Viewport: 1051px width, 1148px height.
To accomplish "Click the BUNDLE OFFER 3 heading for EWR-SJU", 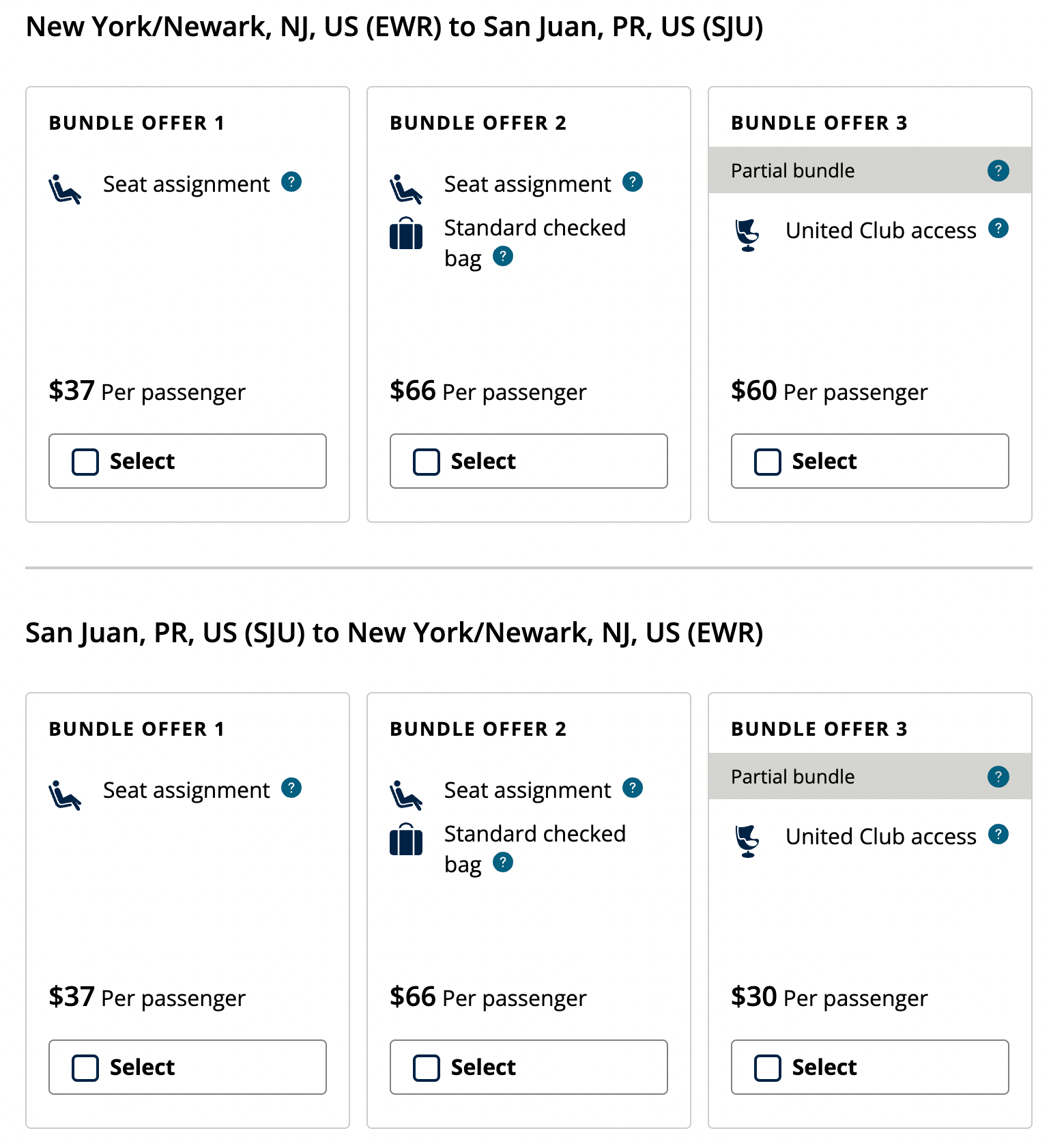I will pyautogui.click(x=819, y=123).
